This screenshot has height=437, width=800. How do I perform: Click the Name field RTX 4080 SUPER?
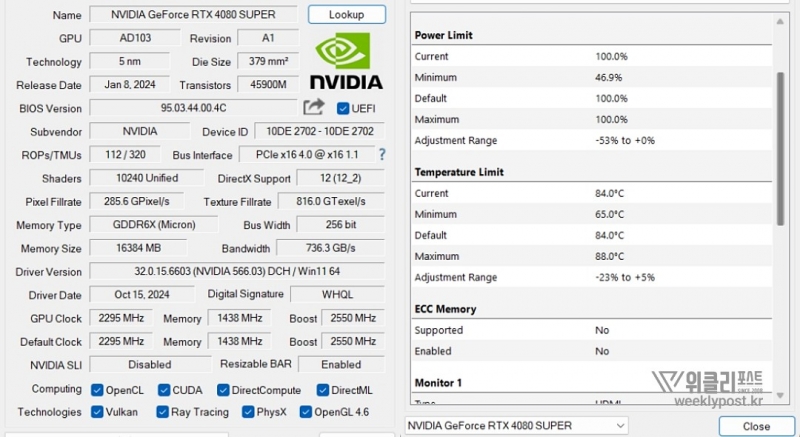[x=193, y=14]
